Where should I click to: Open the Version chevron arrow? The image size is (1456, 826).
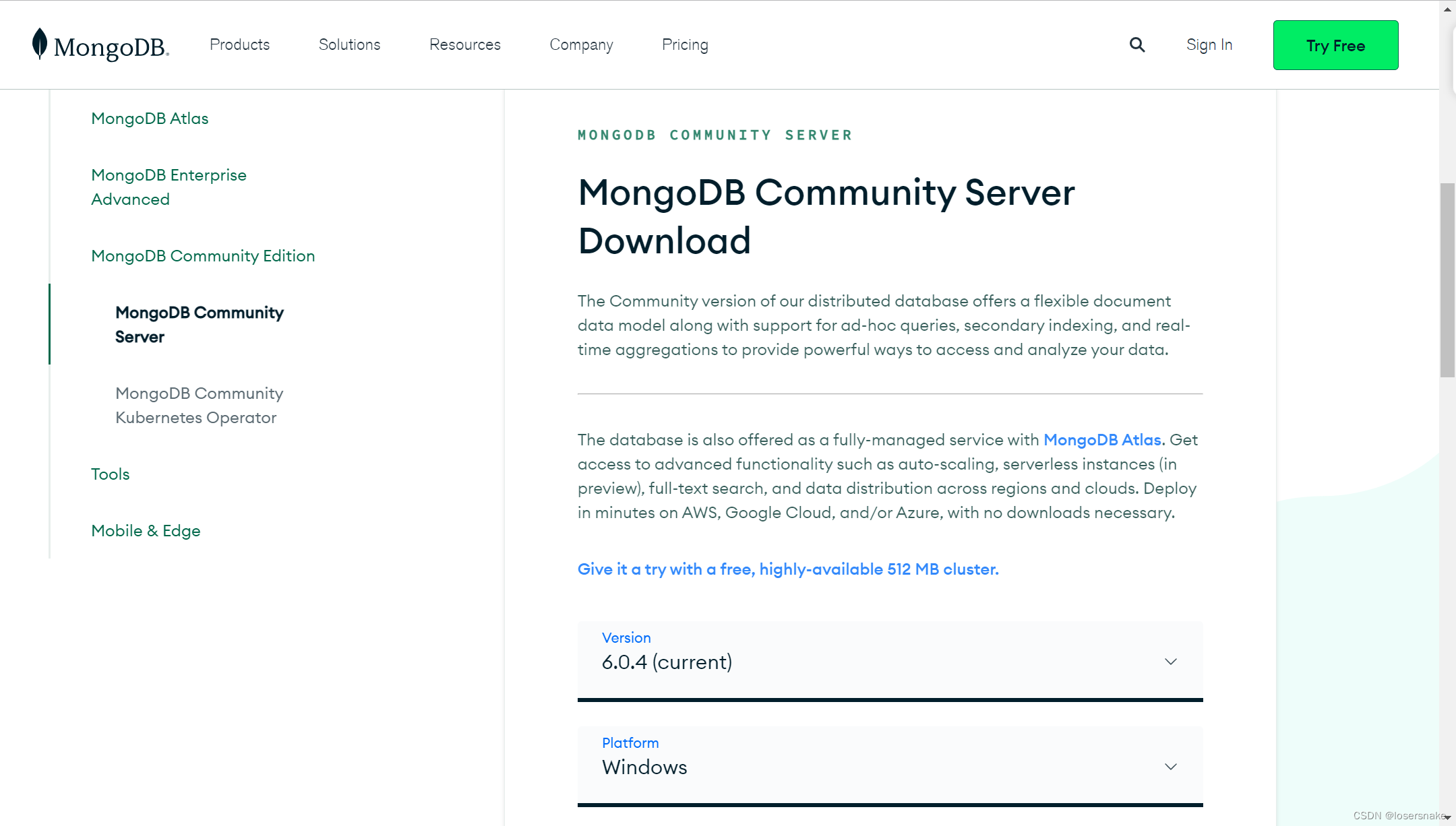click(x=1171, y=662)
